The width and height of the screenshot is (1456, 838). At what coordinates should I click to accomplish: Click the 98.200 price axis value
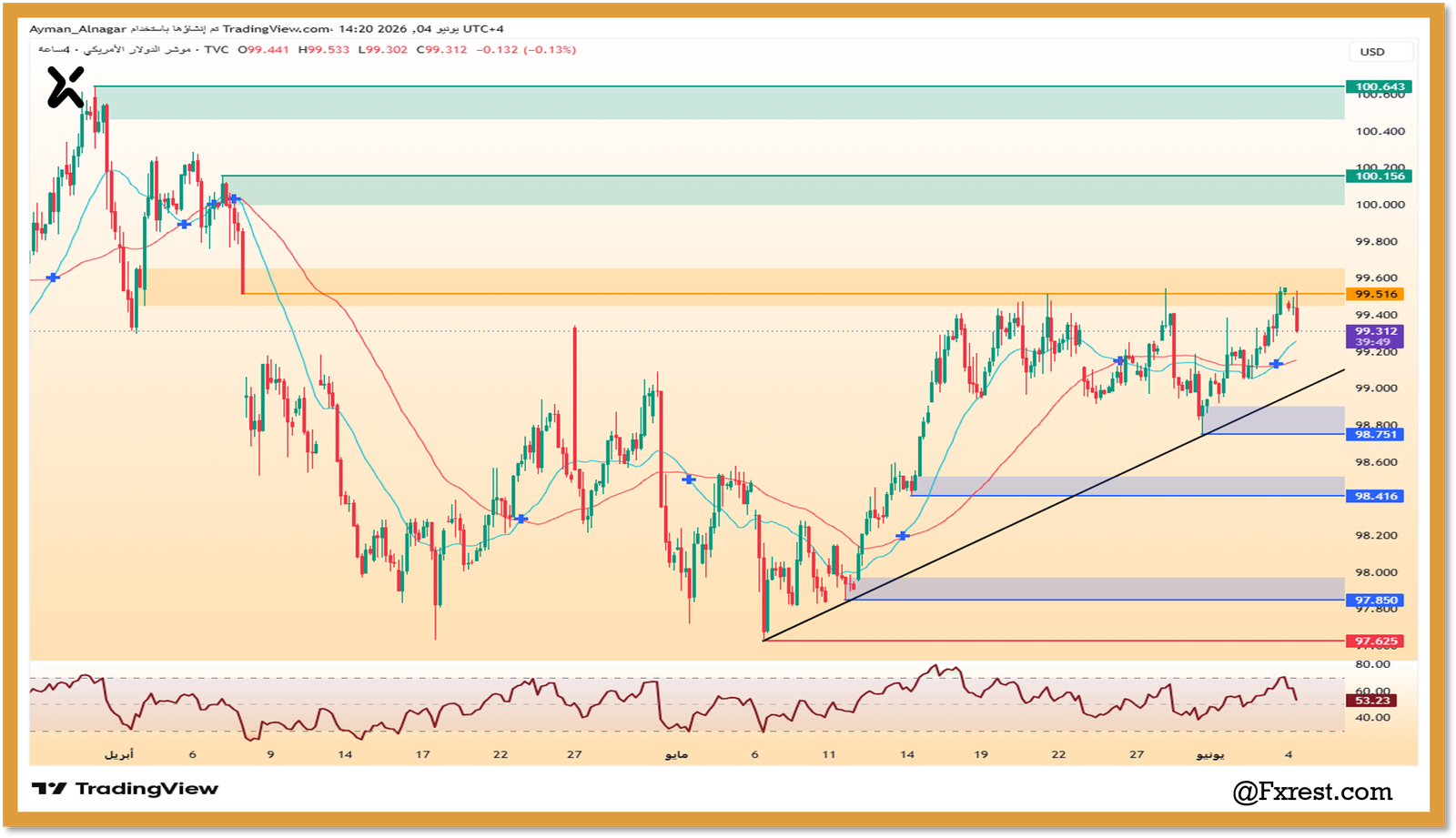pos(1376,536)
